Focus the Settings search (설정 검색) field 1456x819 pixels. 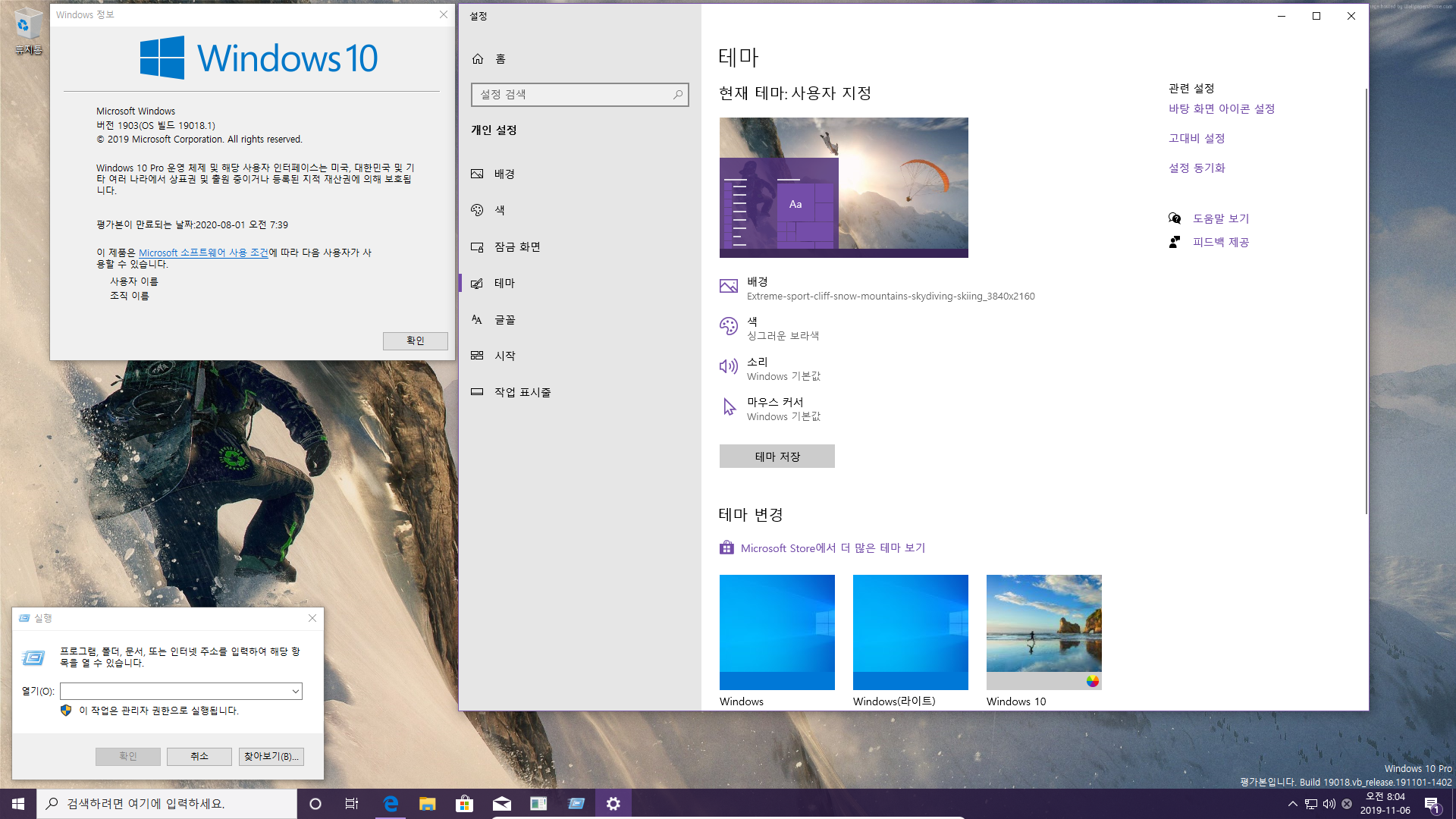[579, 95]
